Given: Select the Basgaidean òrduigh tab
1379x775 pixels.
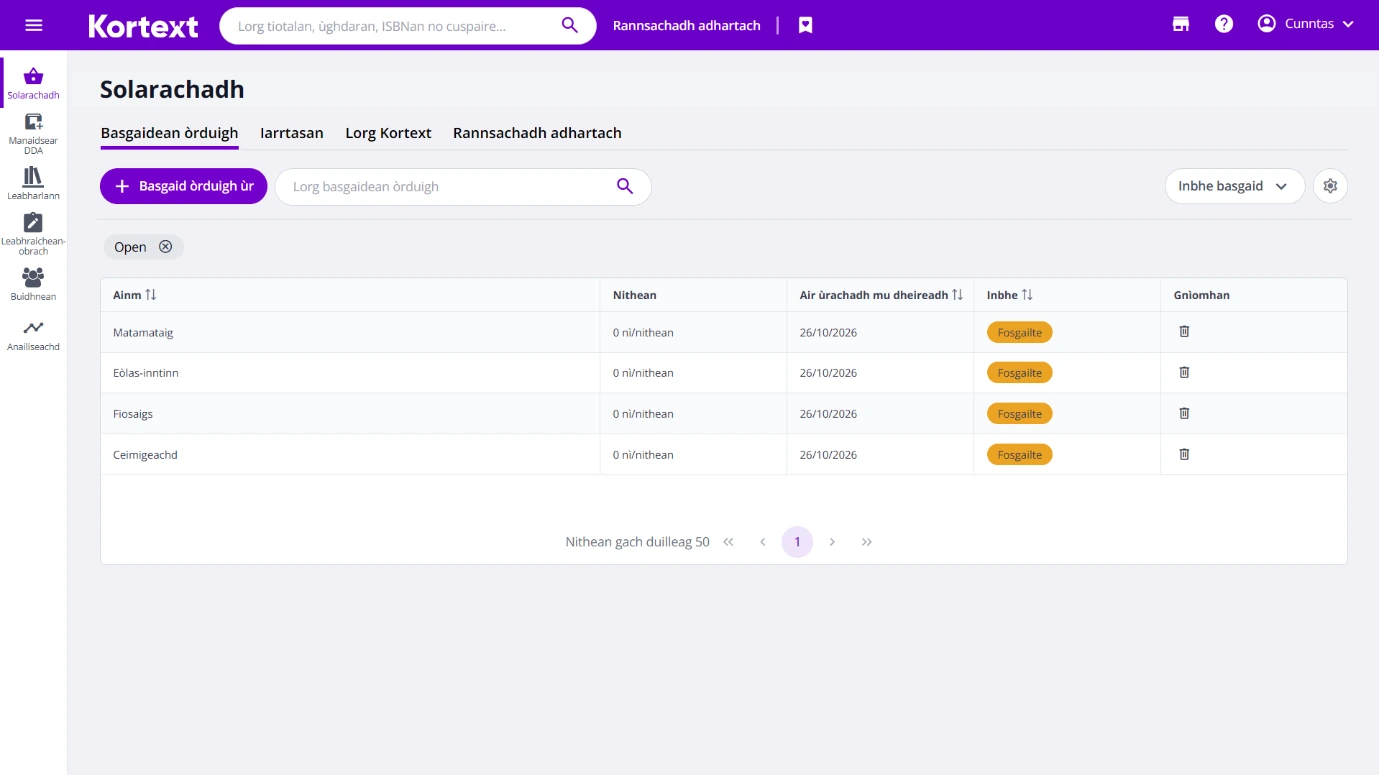Looking at the screenshot, I should [x=170, y=133].
